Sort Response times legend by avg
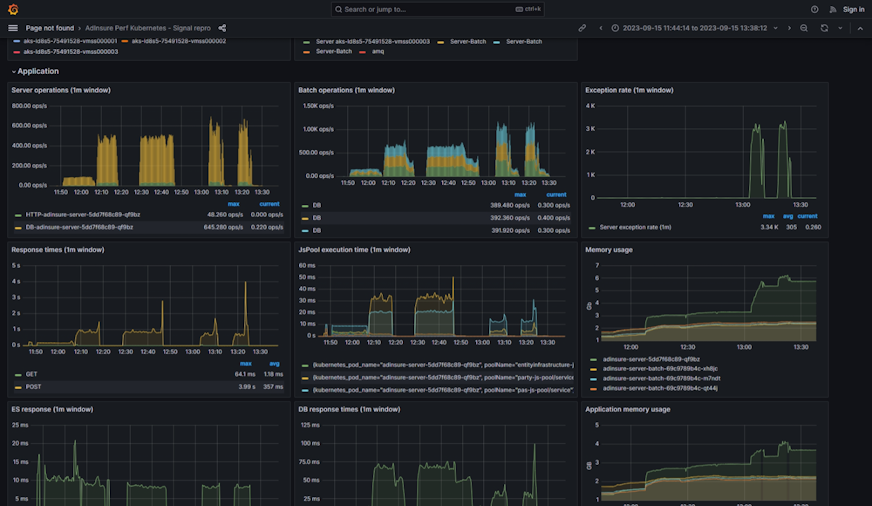The height and width of the screenshot is (506, 872). click(274, 364)
